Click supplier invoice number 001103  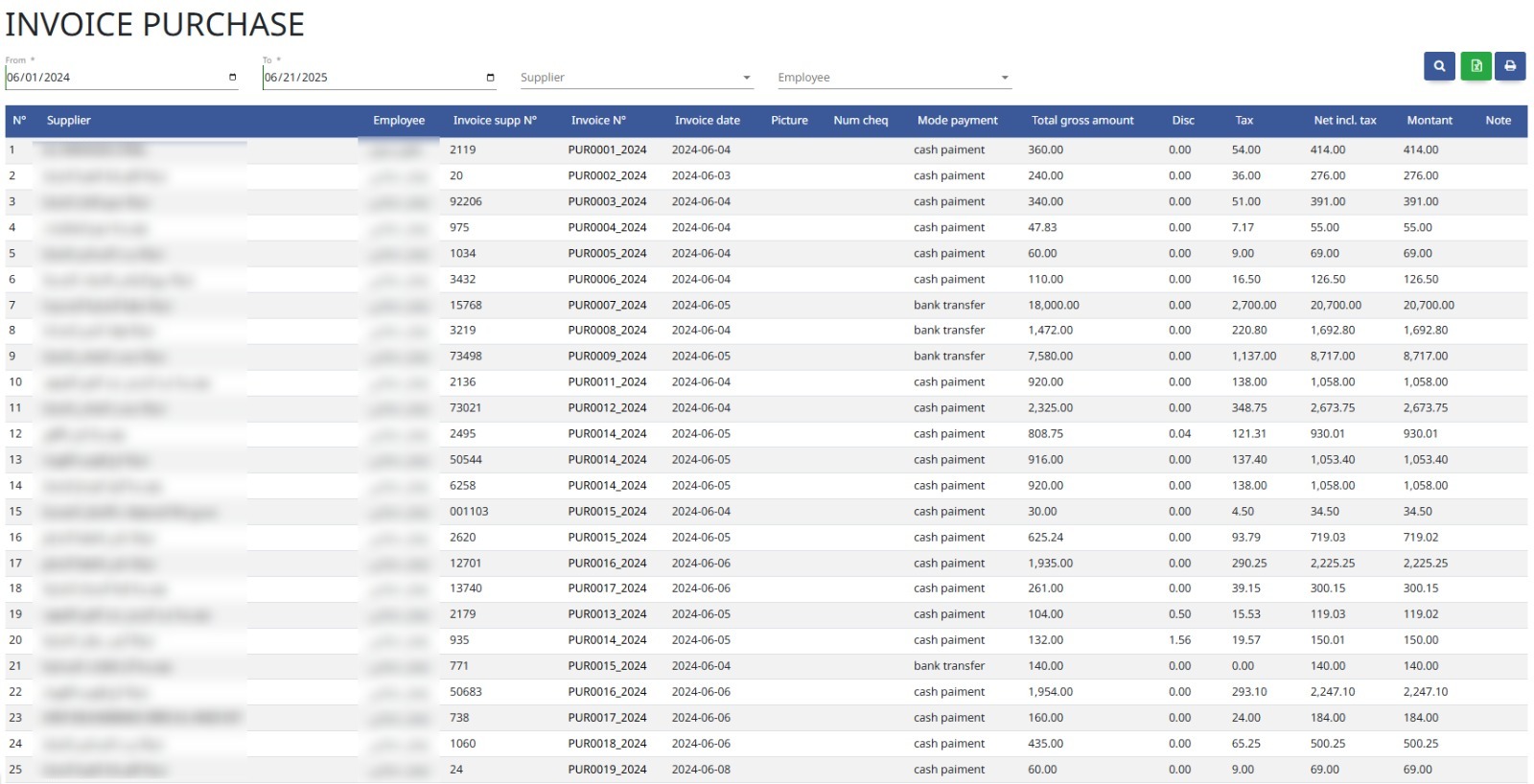pos(469,512)
